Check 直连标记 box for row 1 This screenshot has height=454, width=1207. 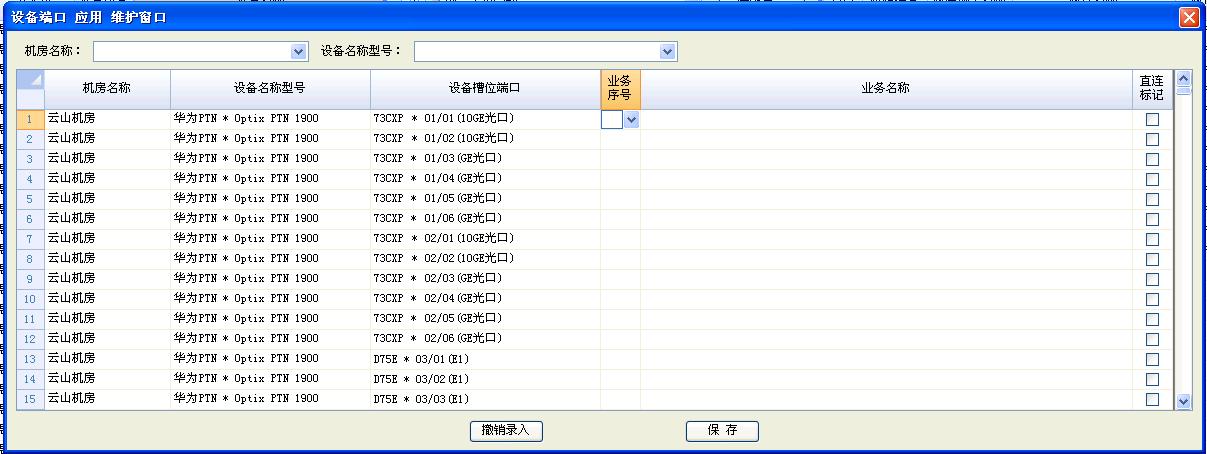1152,119
